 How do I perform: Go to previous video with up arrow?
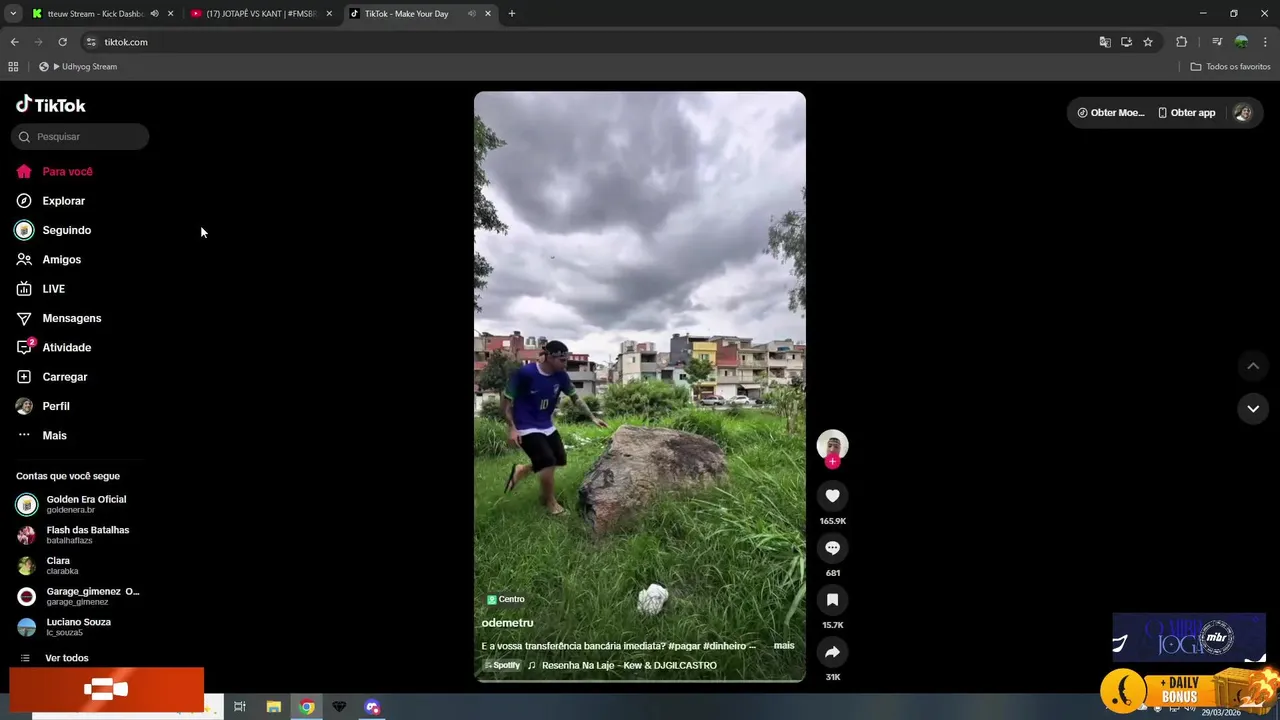tap(1253, 366)
